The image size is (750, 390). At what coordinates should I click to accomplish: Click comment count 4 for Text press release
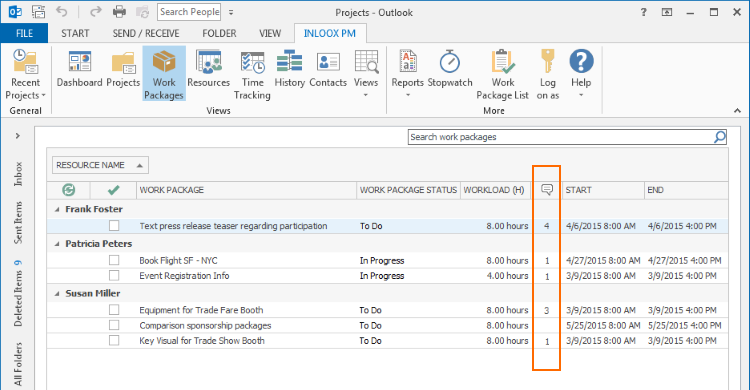(x=546, y=226)
